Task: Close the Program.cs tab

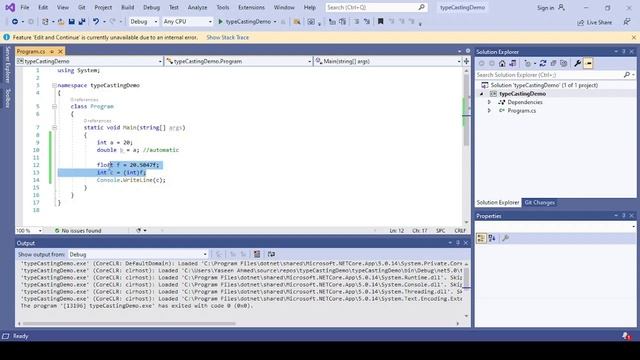Action: (x=60, y=51)
